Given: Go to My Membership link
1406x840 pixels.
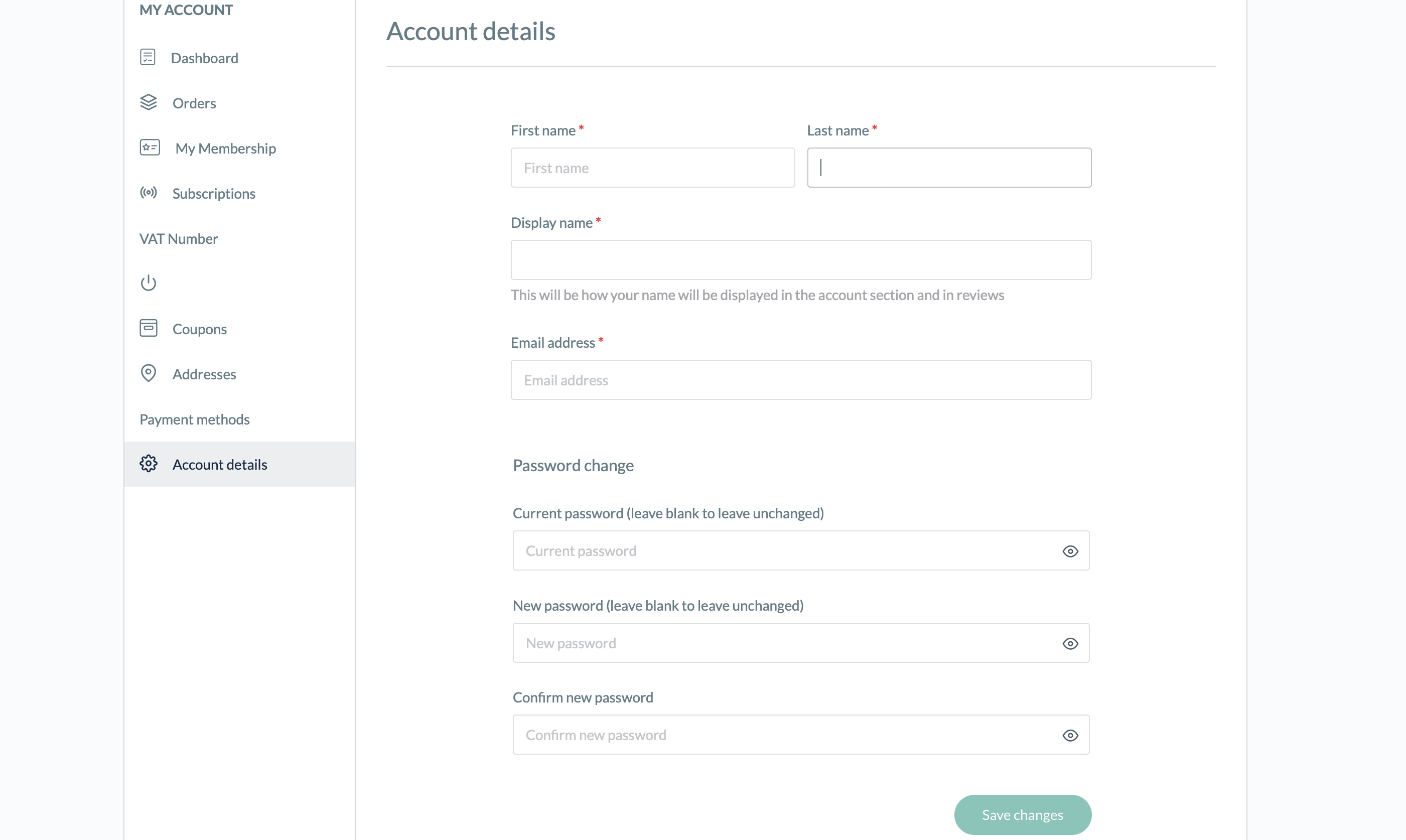Looking at the screenshot, I should coord(225,149).
